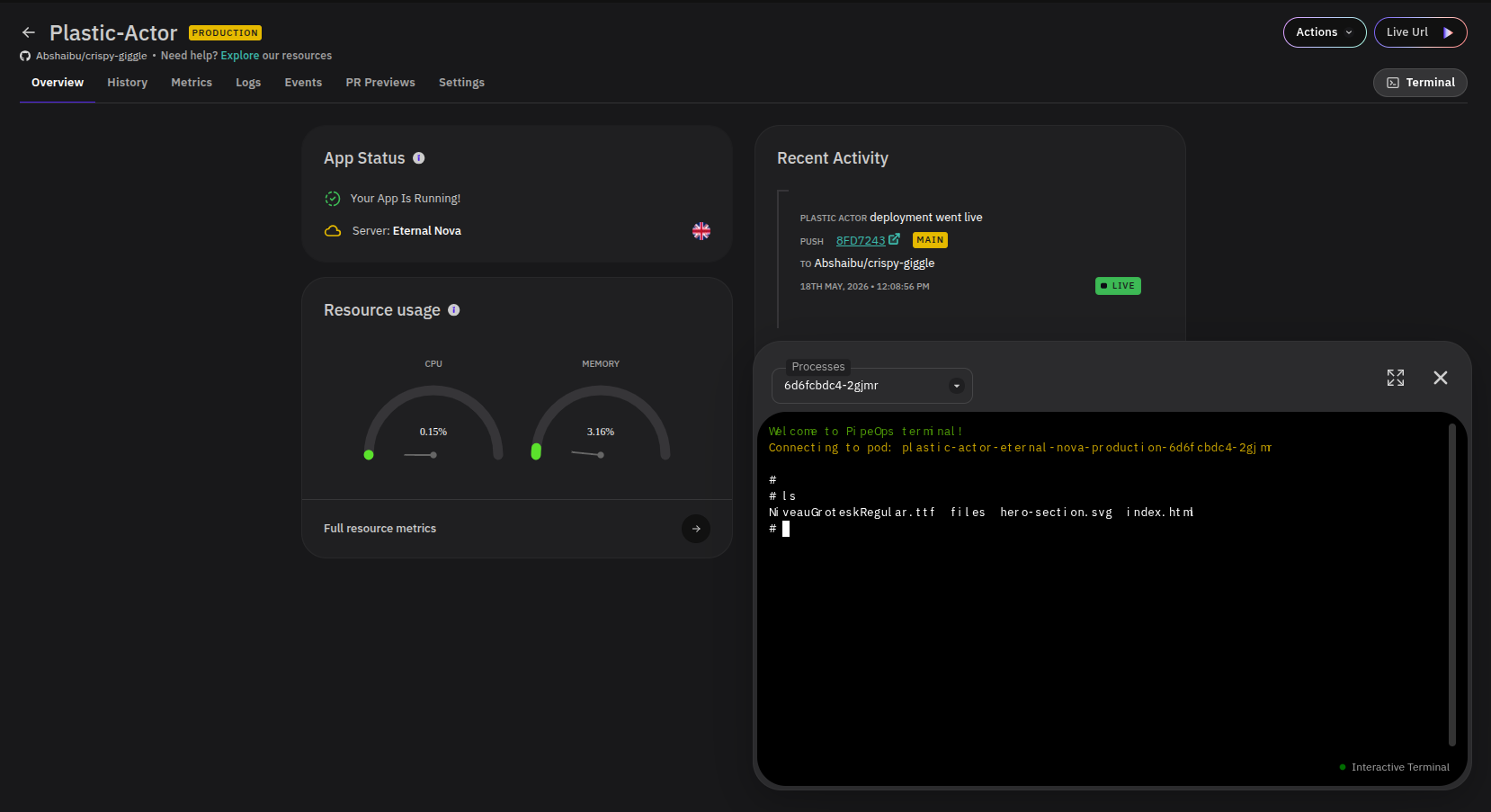Click the UK flag region icon
The width and height of the screenshot is (1491, 812).
701,231
